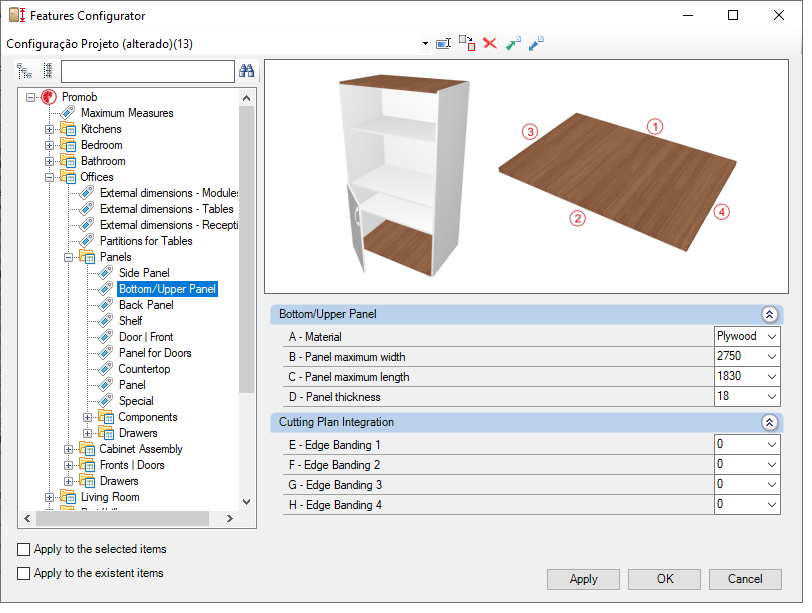Screen dimensions: 812x613
Task: Expand the Living Room folder
Action: pos(49,498)
